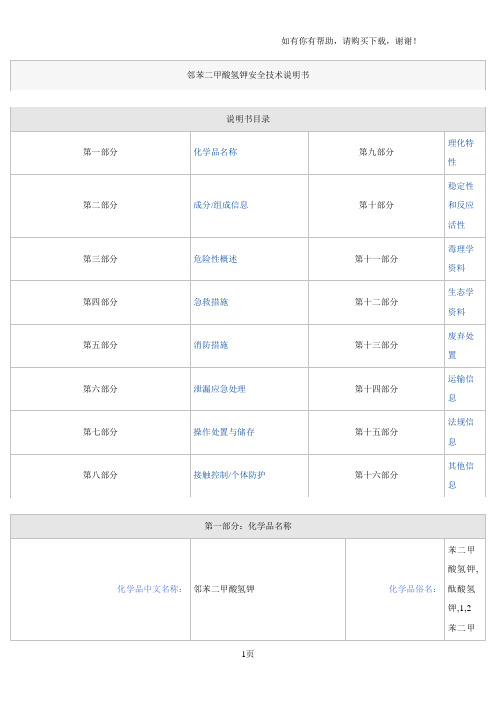496x702 pixels.
Task: Open the 其他信息 link
Action: point(461,475)
